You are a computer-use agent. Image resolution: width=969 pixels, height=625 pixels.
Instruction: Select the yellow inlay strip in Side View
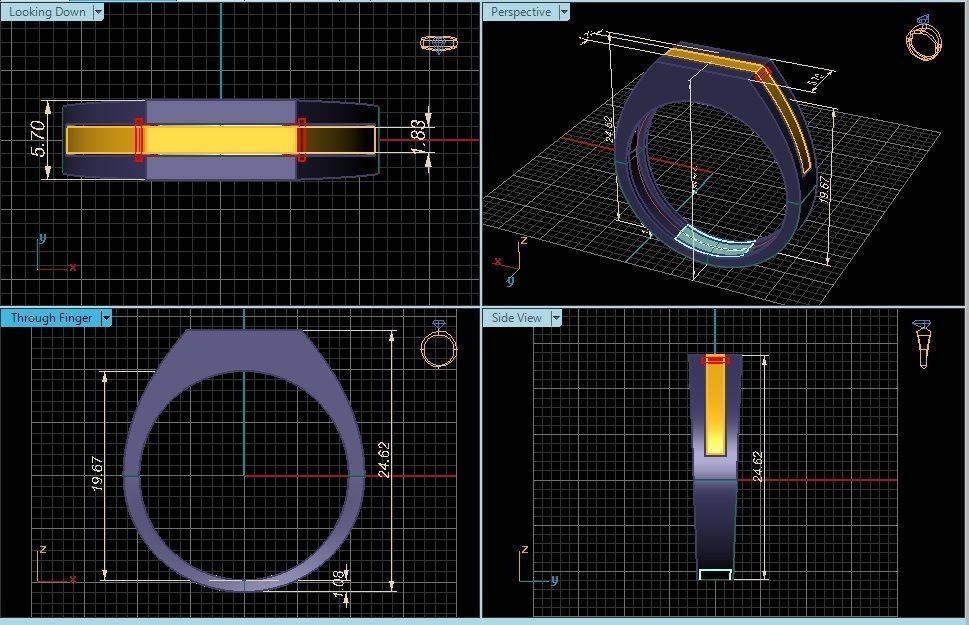[x=715, y=408]
